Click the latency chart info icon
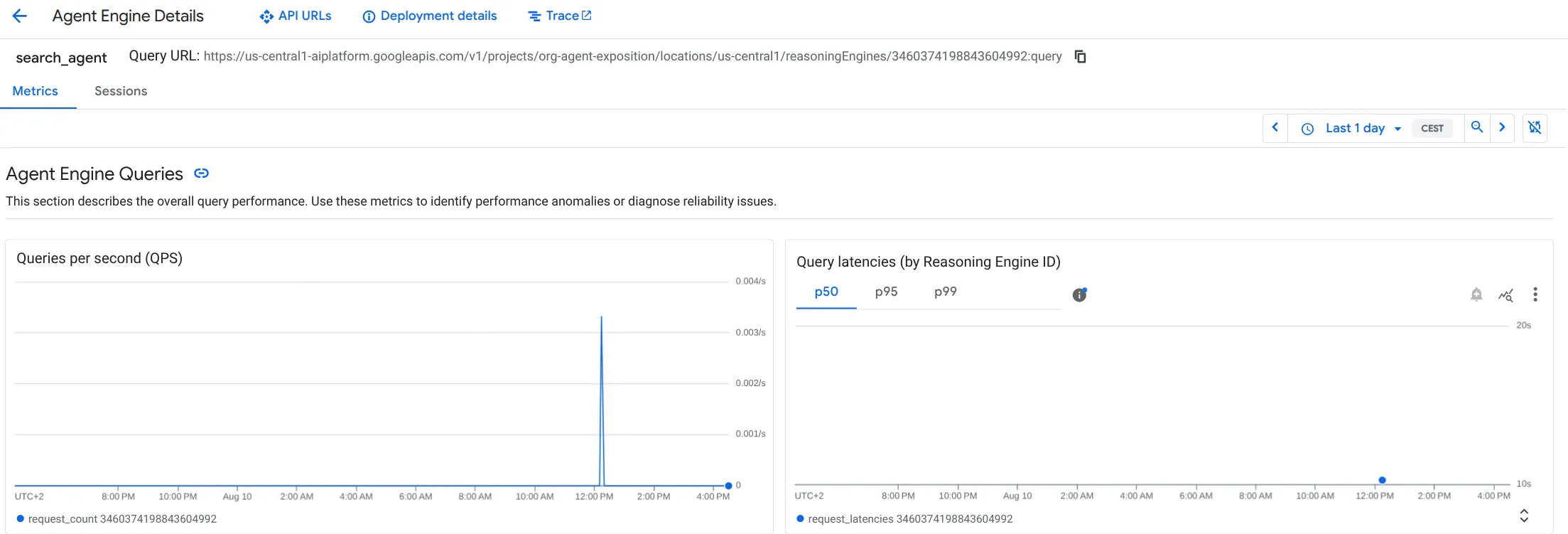This screenshot has width=1568, height=534. click(x=1080, y=294)
